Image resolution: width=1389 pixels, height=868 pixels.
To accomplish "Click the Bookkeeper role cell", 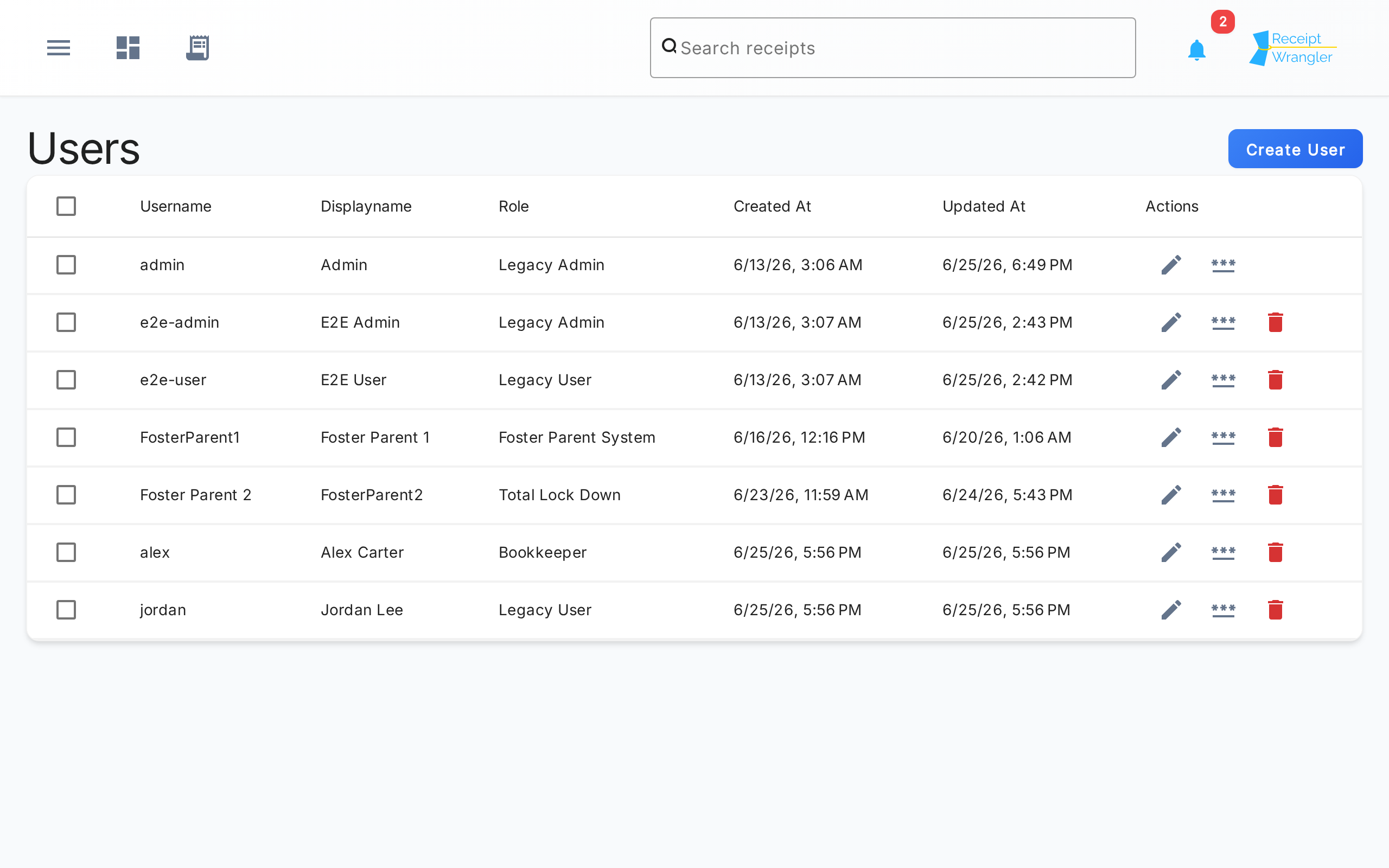I will [x=543, y=552].
